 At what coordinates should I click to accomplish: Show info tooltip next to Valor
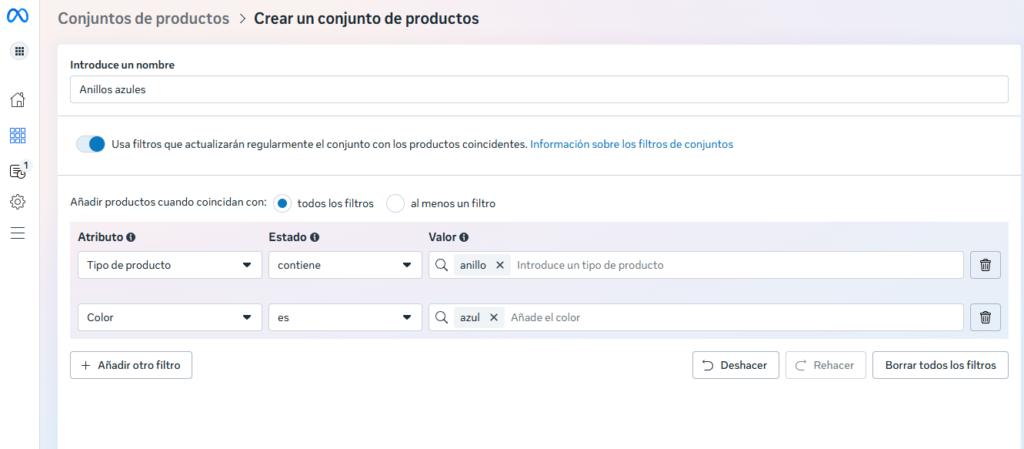(x=464, y=238)
